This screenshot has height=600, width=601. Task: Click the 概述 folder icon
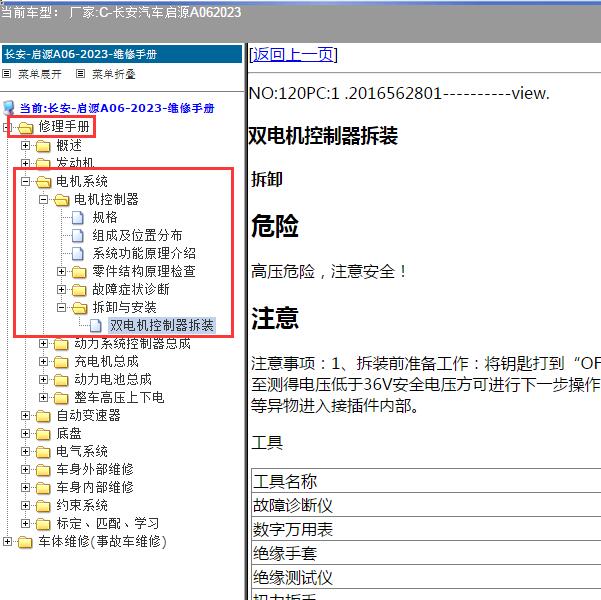[43, 146]
